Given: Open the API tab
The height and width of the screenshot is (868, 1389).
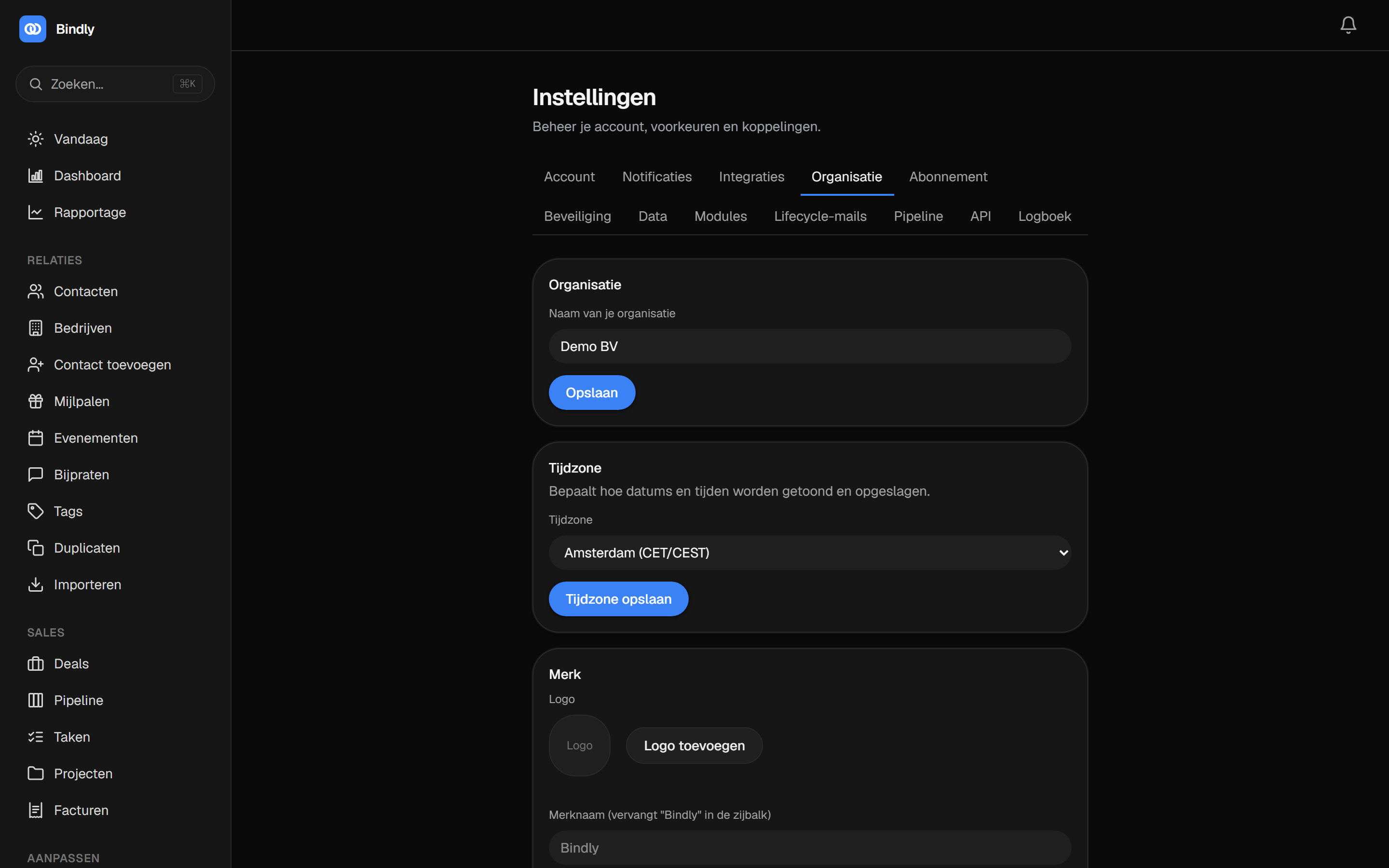Looking at the screenshot, I should (x=980, y=217).
